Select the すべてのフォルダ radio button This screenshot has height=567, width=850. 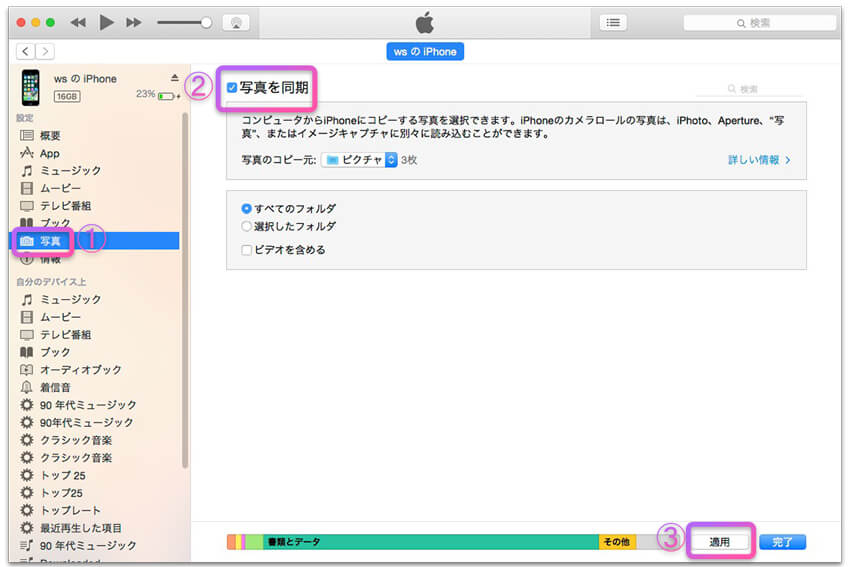tap(246, 209)
